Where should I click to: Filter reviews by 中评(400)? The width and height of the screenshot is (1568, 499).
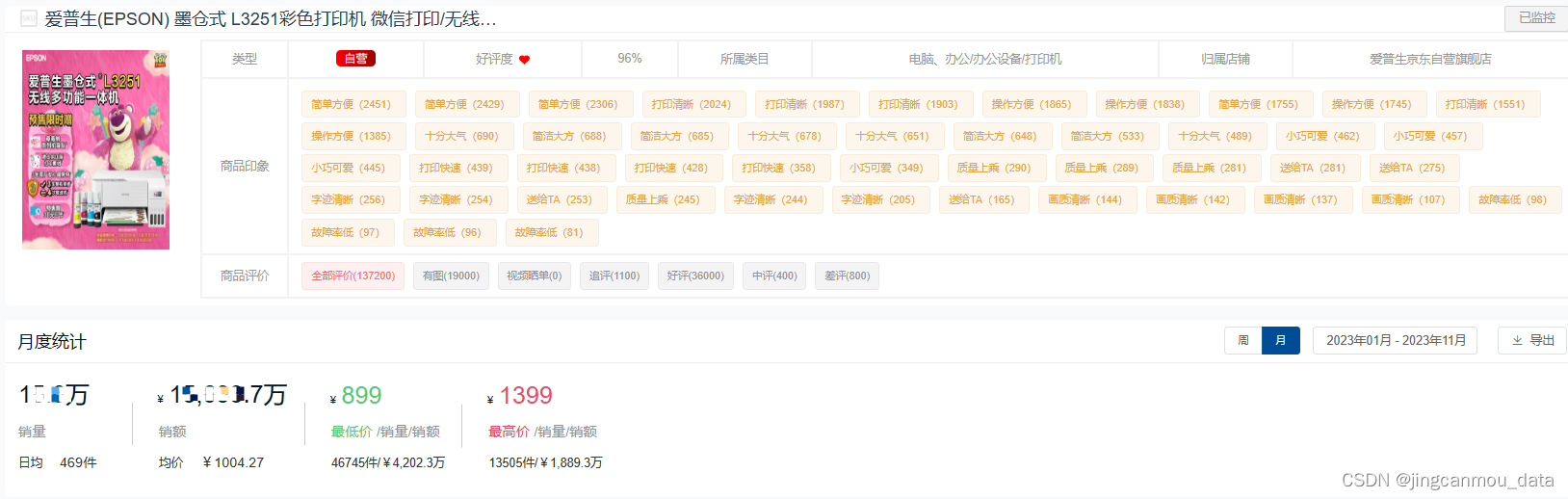[x=774, y=276]
